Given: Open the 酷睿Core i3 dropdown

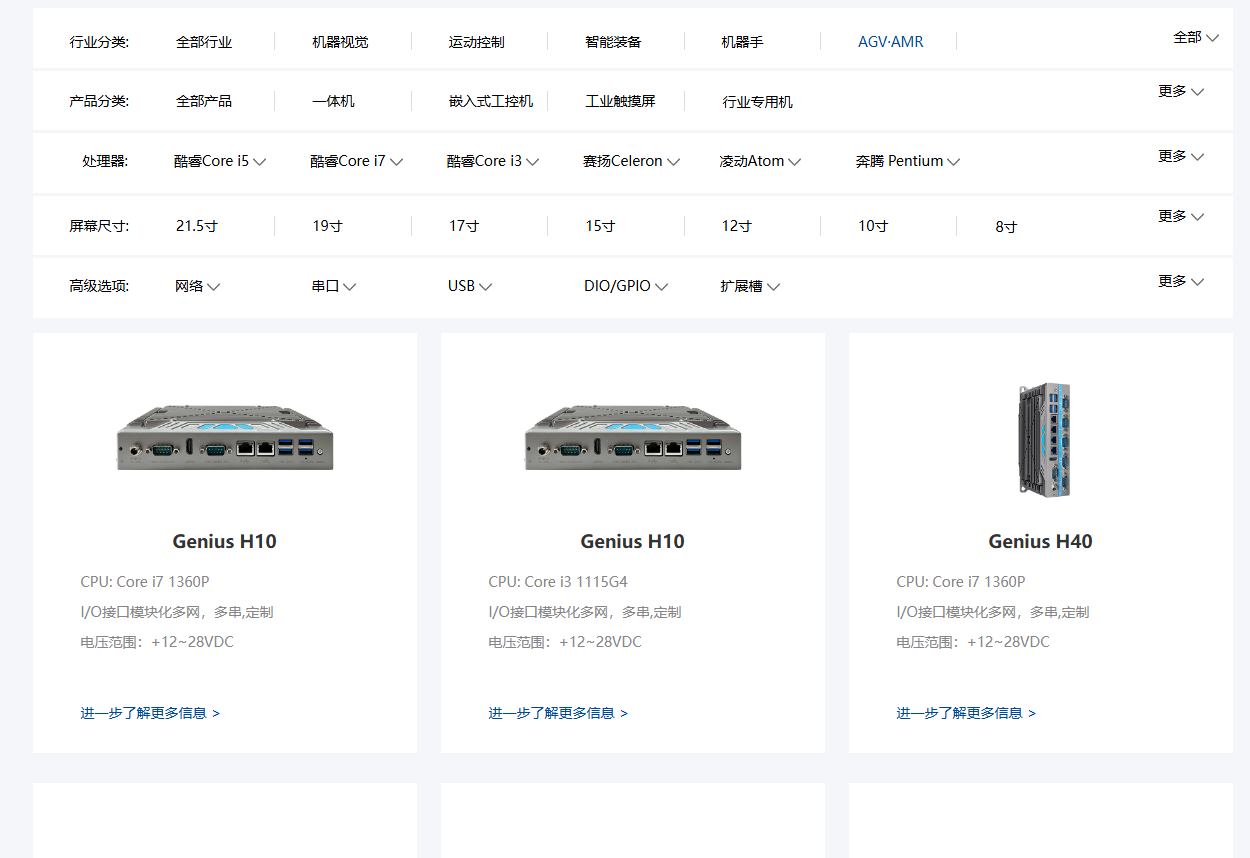Looking at the screenshot, I should coord(493,161).
